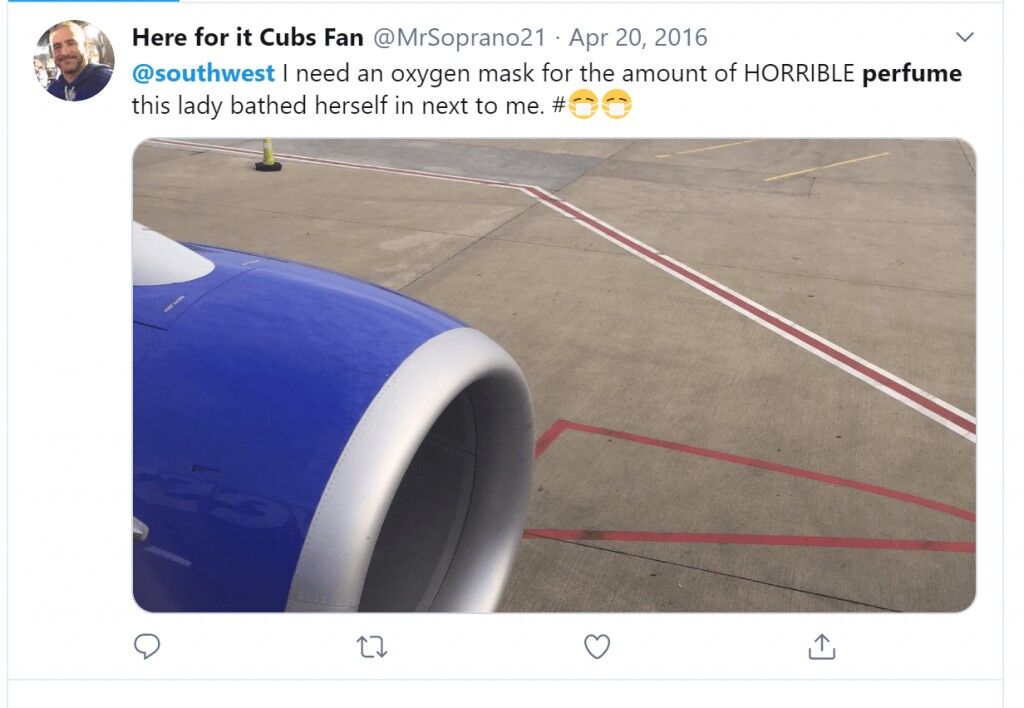The image size is (1024, 708).
Task: Select the first face mask emoji
Action: coord(583,105)
